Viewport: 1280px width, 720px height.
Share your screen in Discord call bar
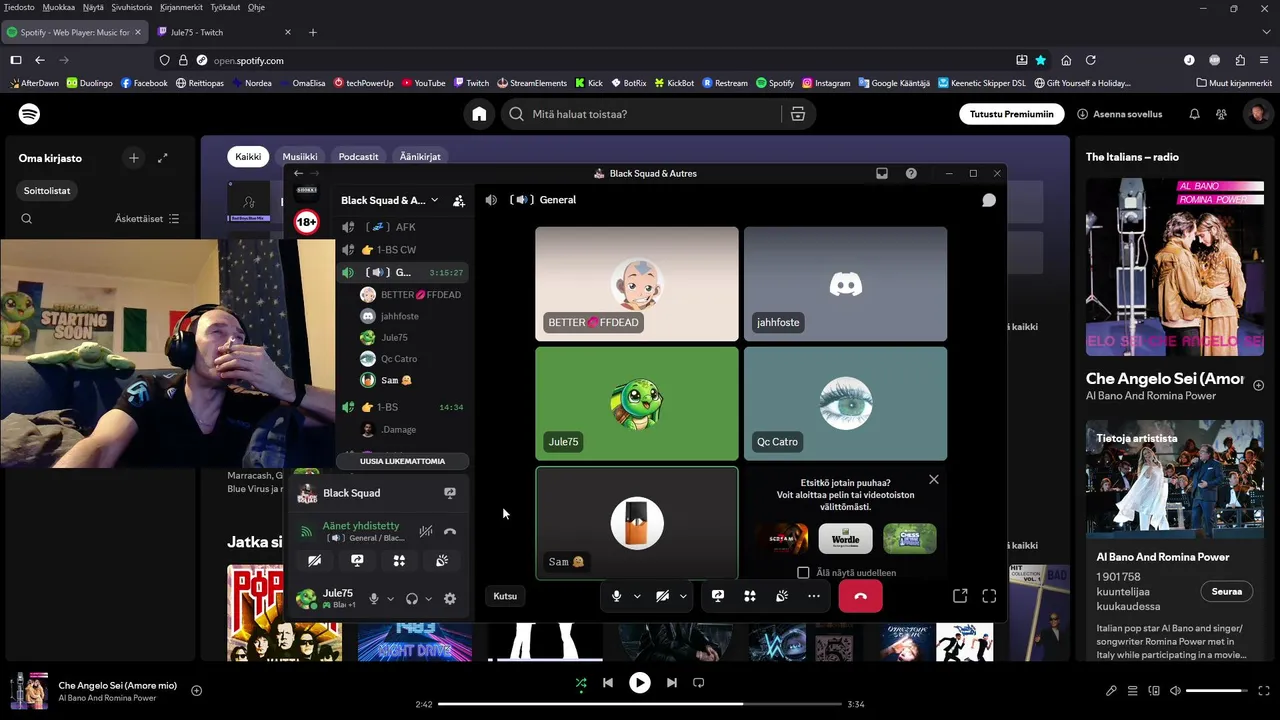[x=718, y=596]
